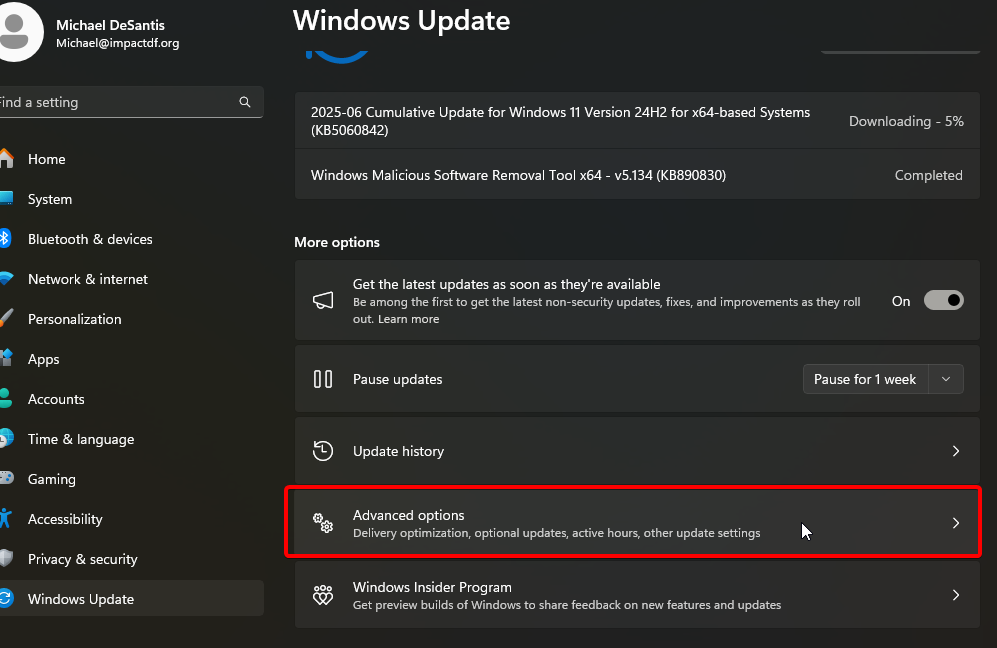Open Privacy & security settings
The height and width of the screenshot is (648, 997).
click(x=83, y=560)
